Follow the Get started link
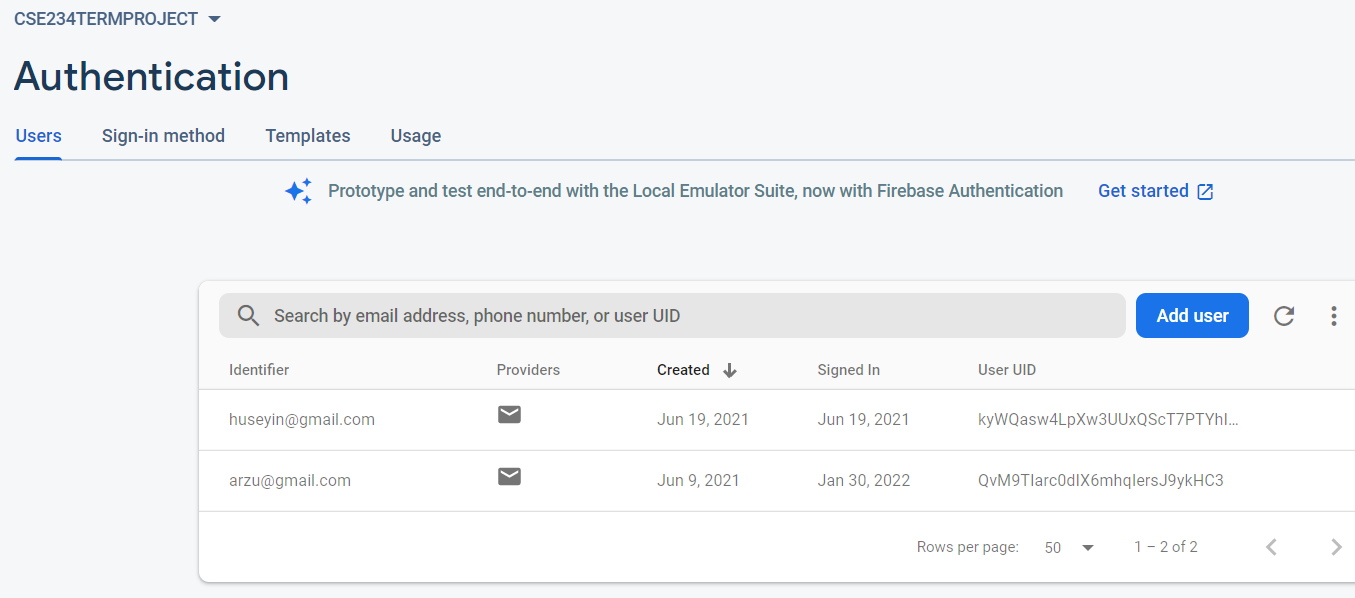The width and height of the screenshot is (1355, 598). 1155,191
